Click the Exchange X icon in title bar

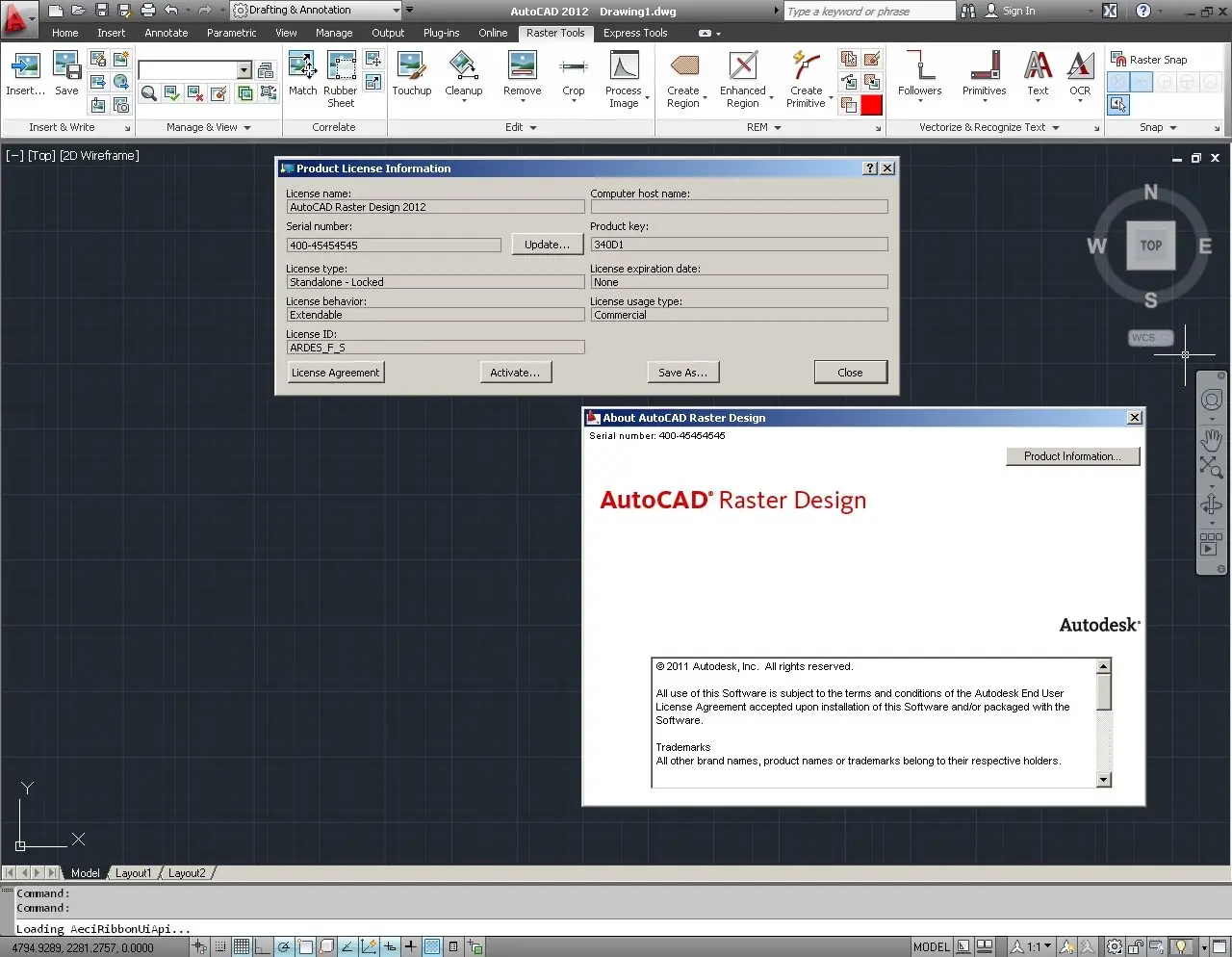[1110, 11]
